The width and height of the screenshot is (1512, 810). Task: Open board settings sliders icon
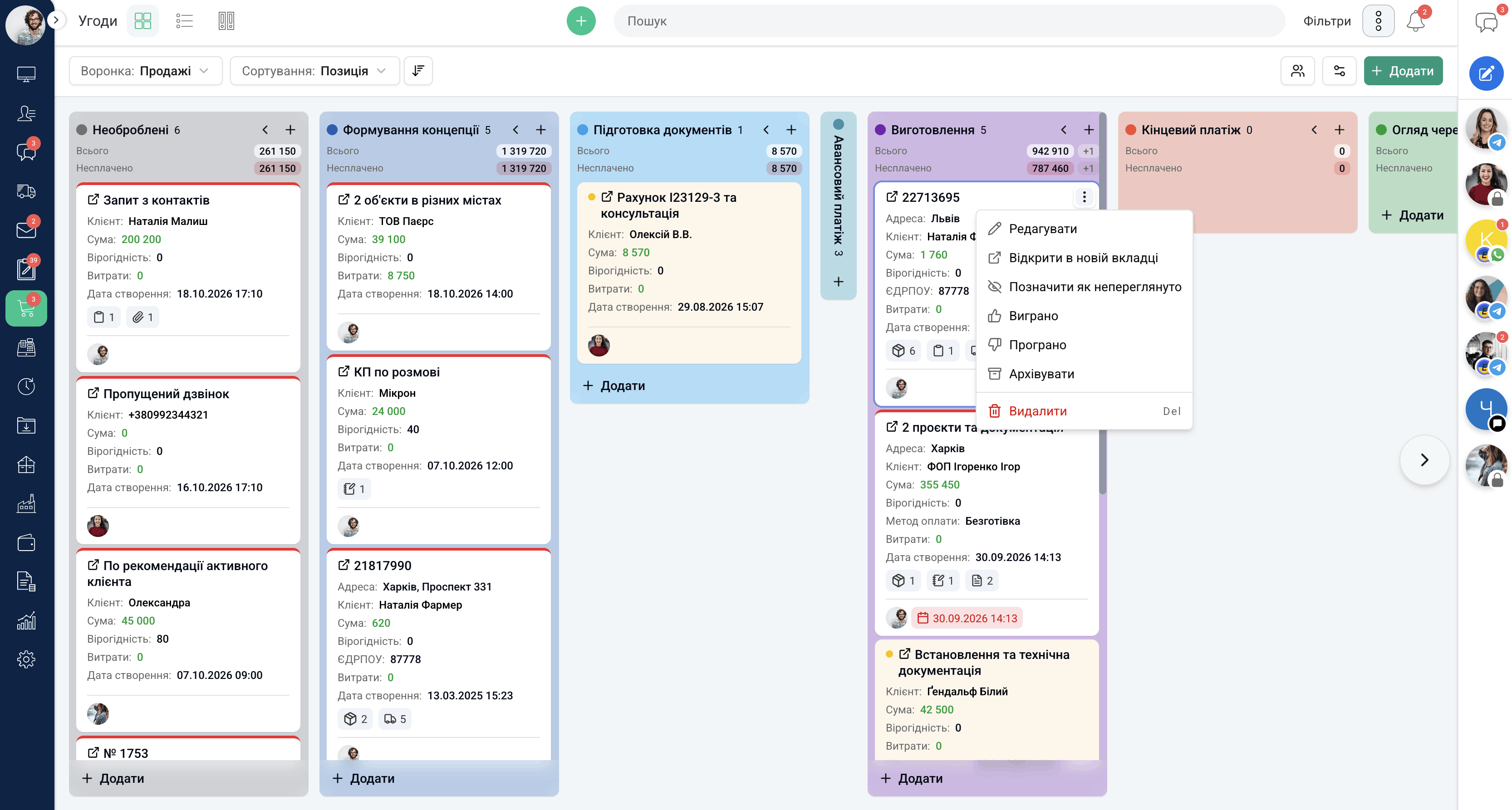tap(1339, 71)
